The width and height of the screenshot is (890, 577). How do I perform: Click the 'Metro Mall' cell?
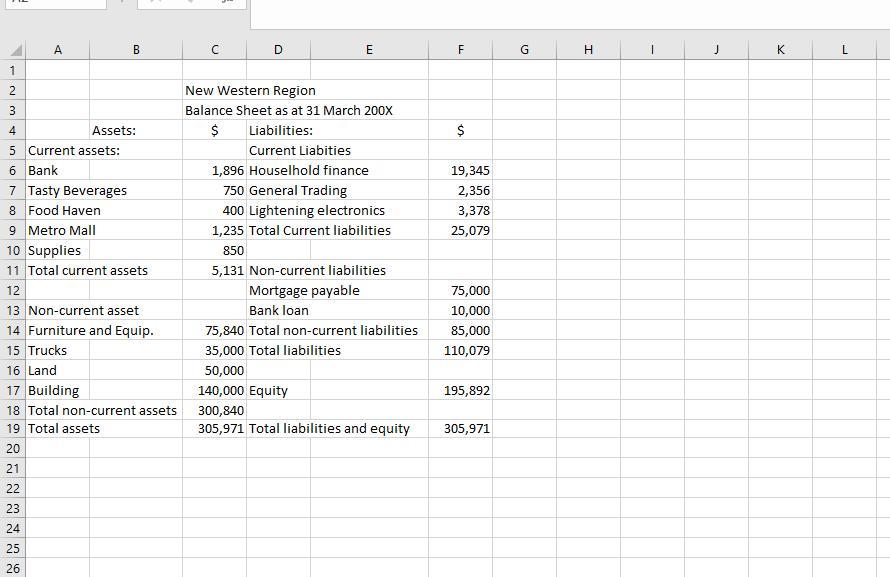pos(57,230)
